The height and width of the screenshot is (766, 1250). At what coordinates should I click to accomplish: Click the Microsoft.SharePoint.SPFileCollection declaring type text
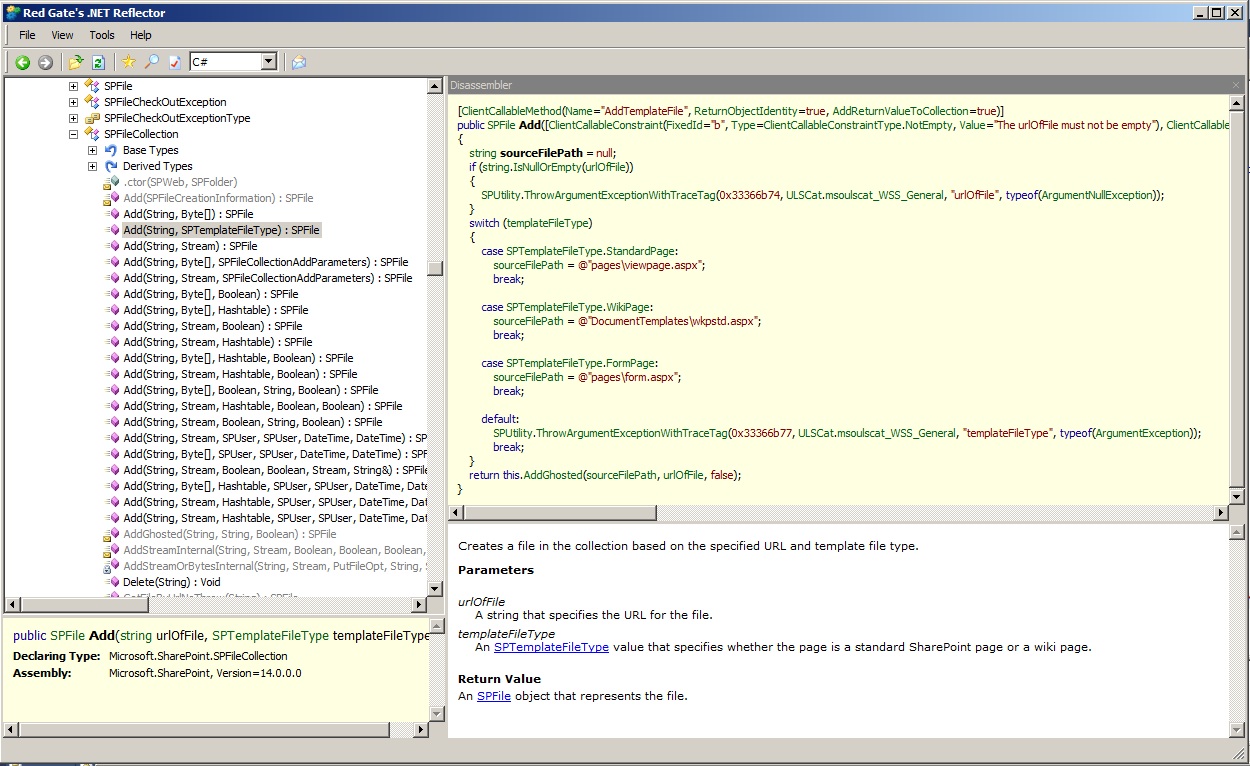coord(198,656)
